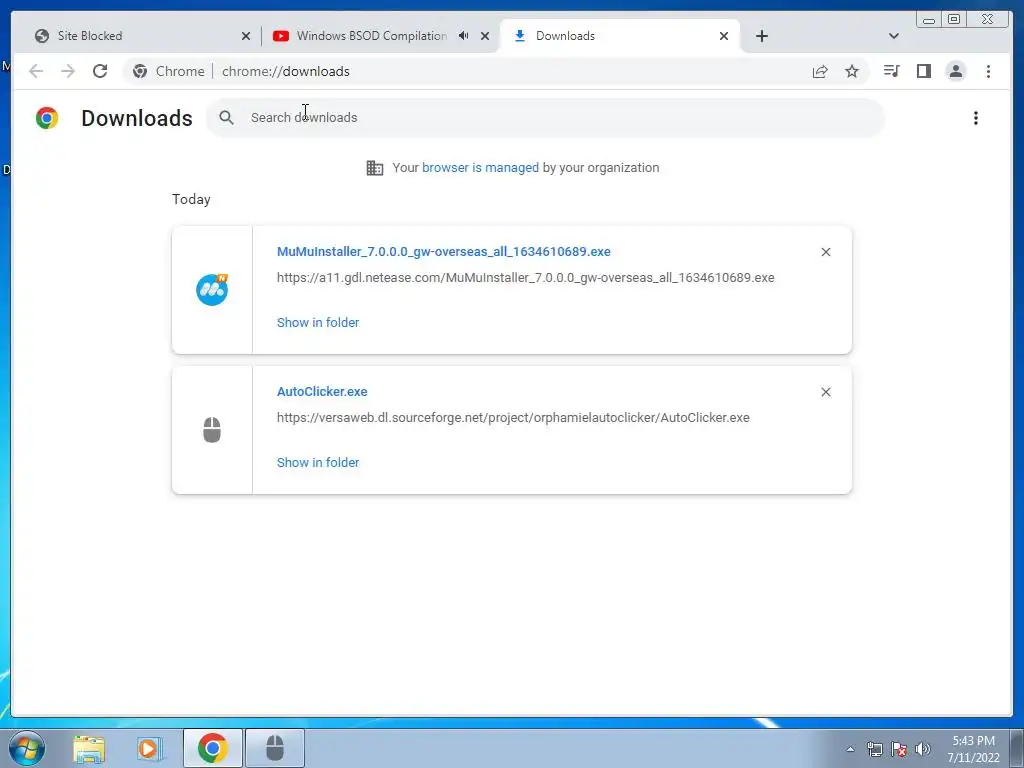Bookmark this tab with the star icon

852,71
